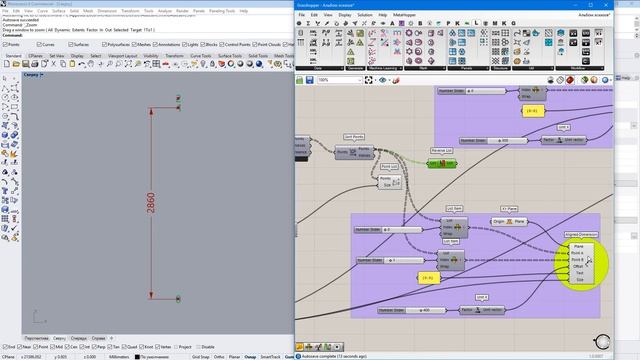Expand the Panels category bar in Grasshopper
640x360 pixels.
coord(468,68)
